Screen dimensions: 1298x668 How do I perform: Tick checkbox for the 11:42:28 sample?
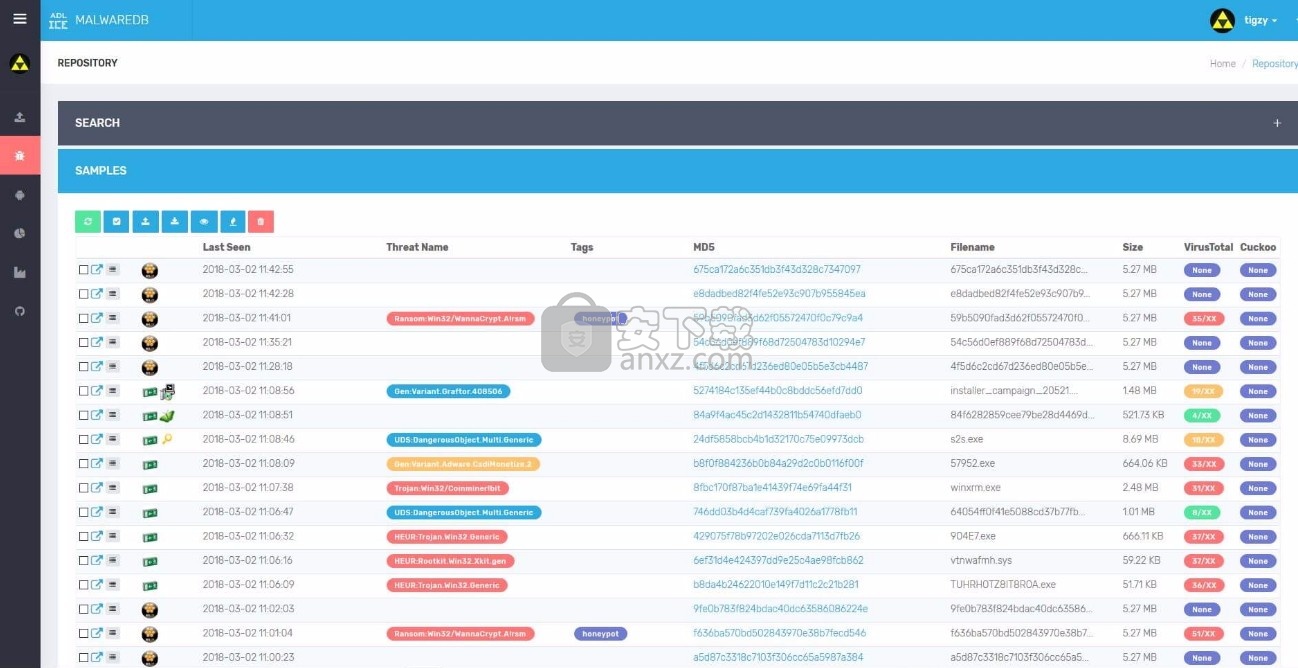click(84, 294)
